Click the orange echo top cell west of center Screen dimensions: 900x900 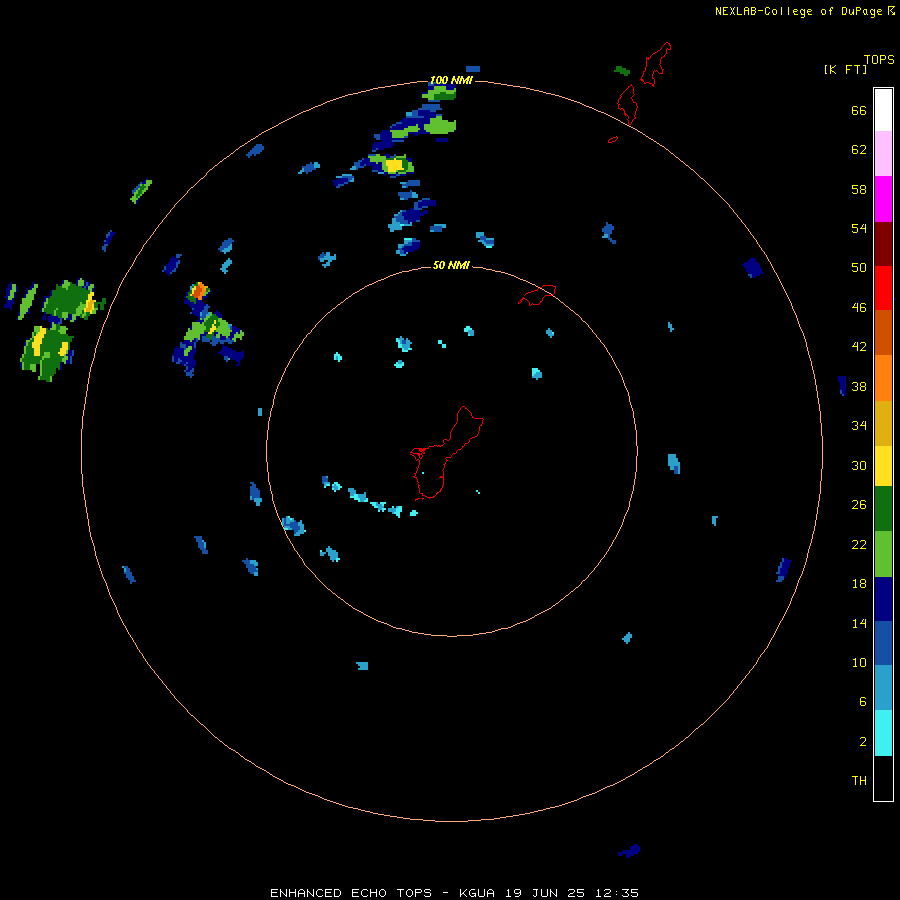tap(199, 291)
